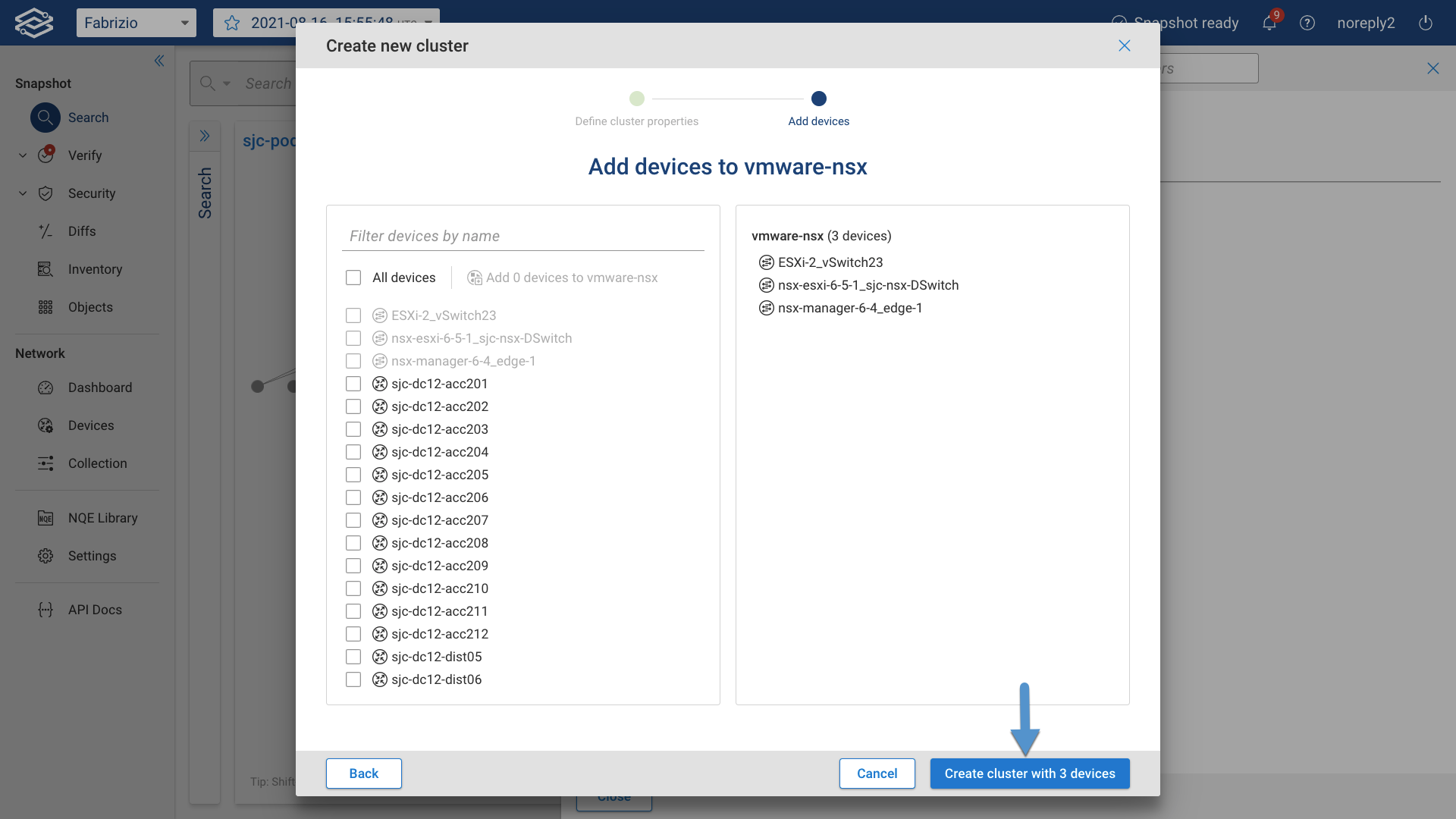
Task: Check the All devices checkbox
Action: pos(353,278)
